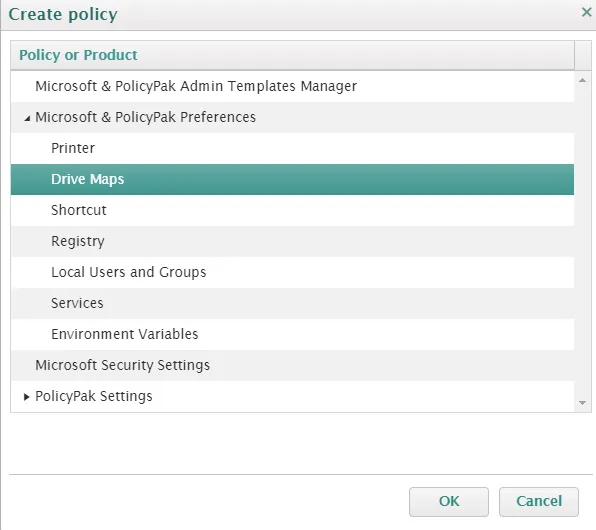Click the list scrollbar track
Screen dimensions: 596x530
click(x=582, y=241)
